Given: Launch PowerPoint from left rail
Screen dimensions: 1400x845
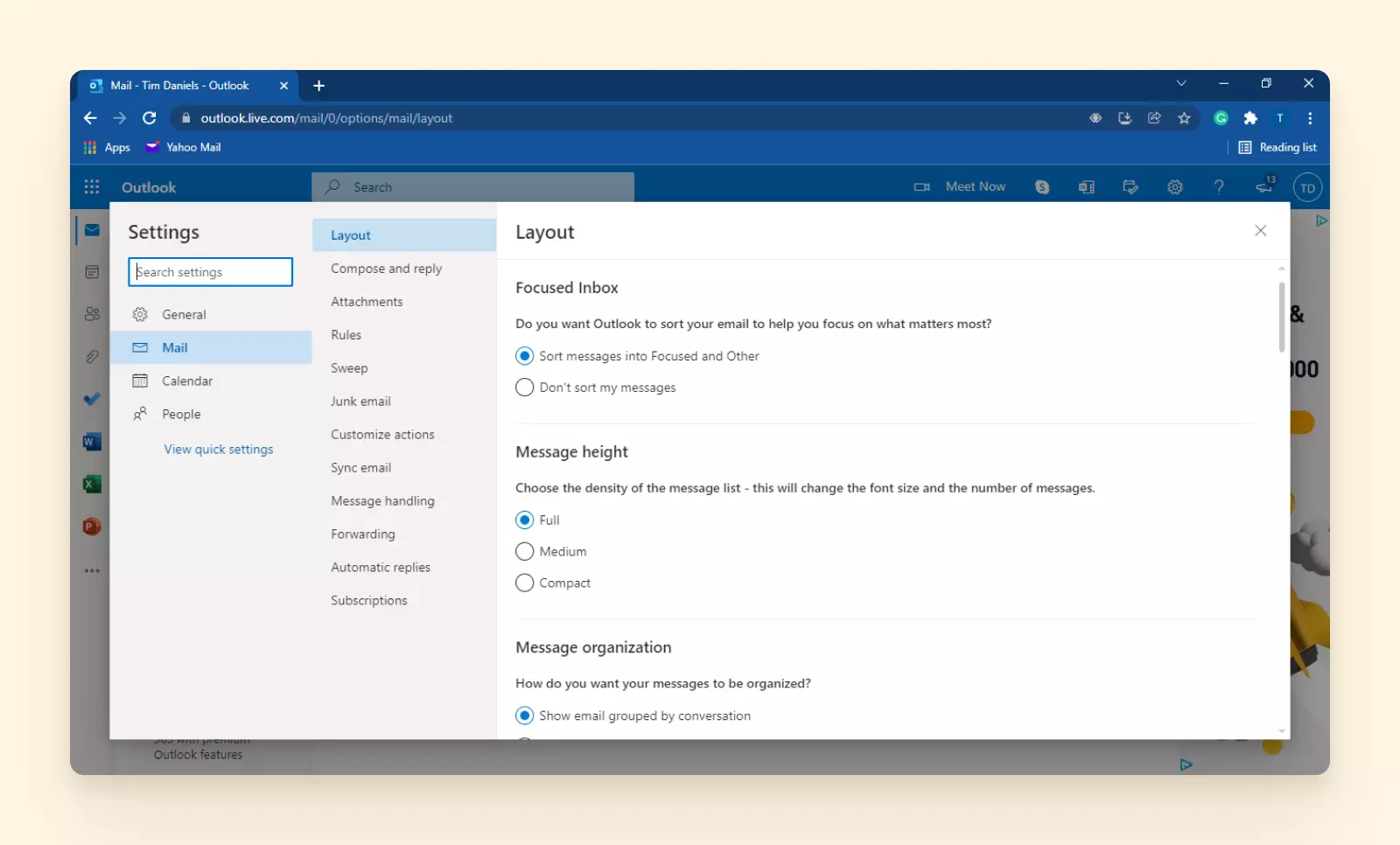Looking at the screenshot, I should (x=92, y=527).
